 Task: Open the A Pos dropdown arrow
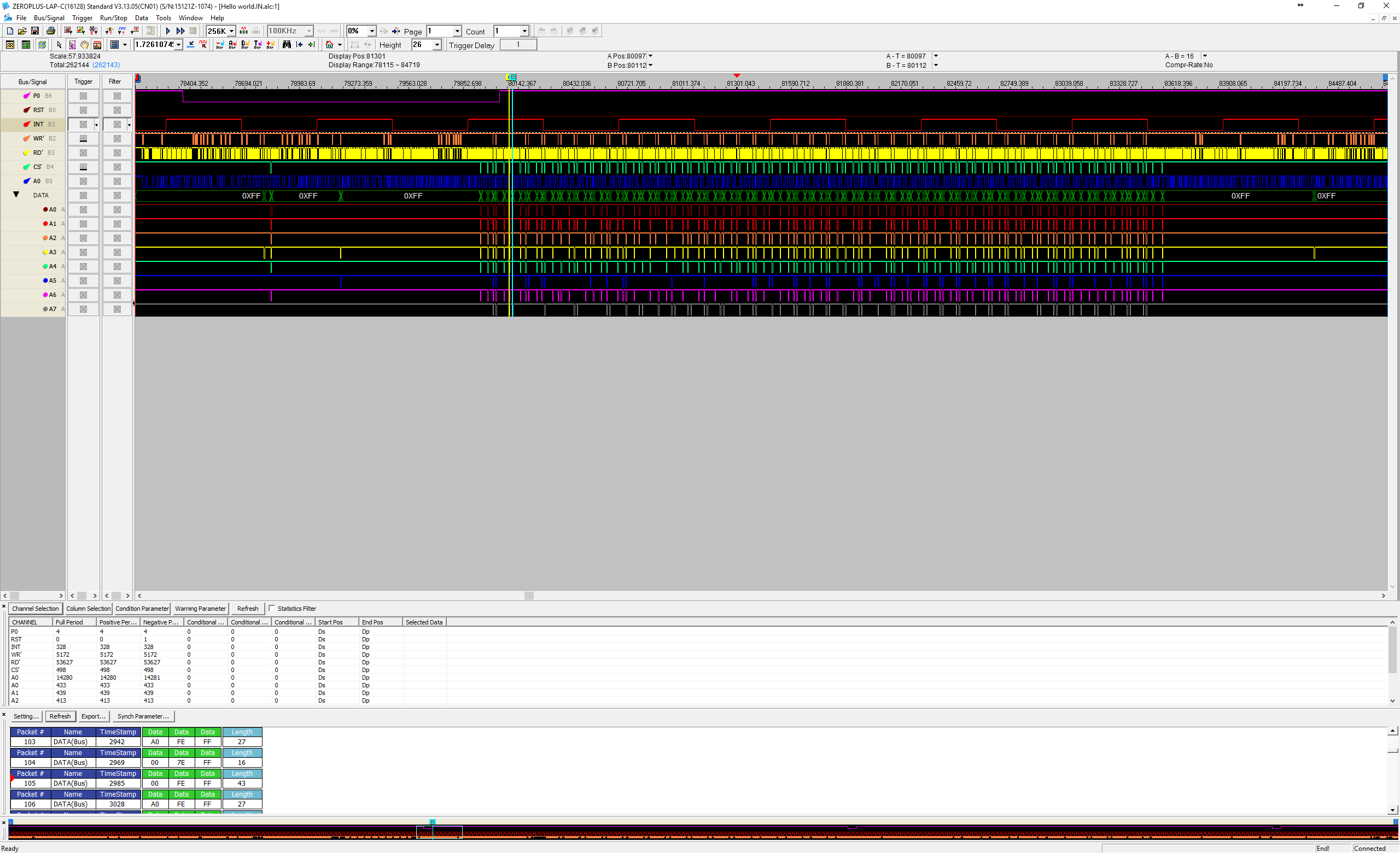coord(651,56)
